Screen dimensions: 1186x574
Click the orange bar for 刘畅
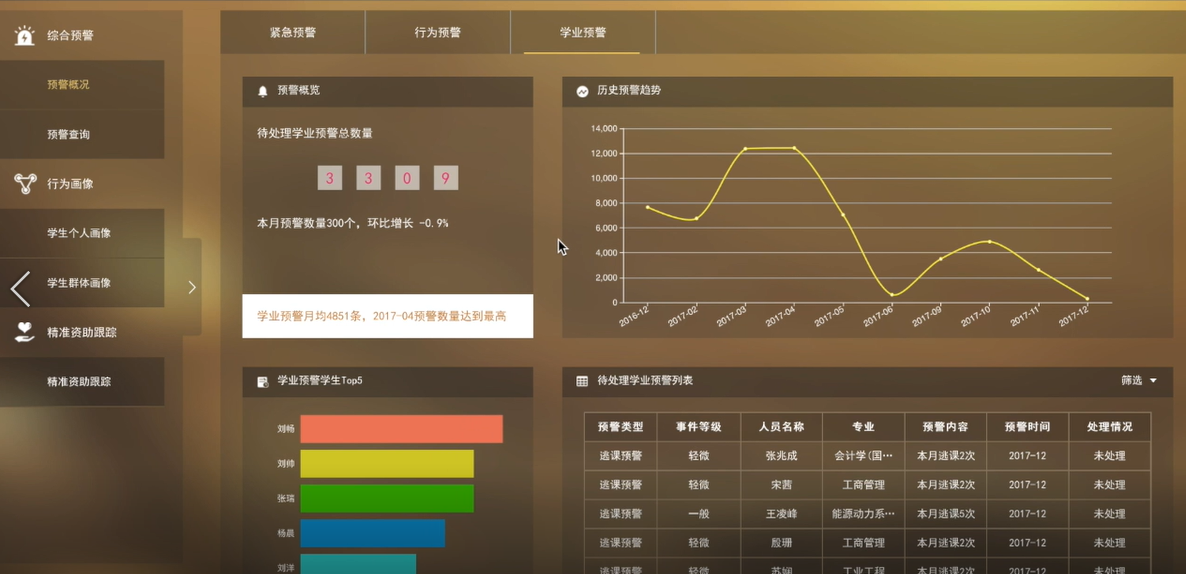tap(401, 429)
